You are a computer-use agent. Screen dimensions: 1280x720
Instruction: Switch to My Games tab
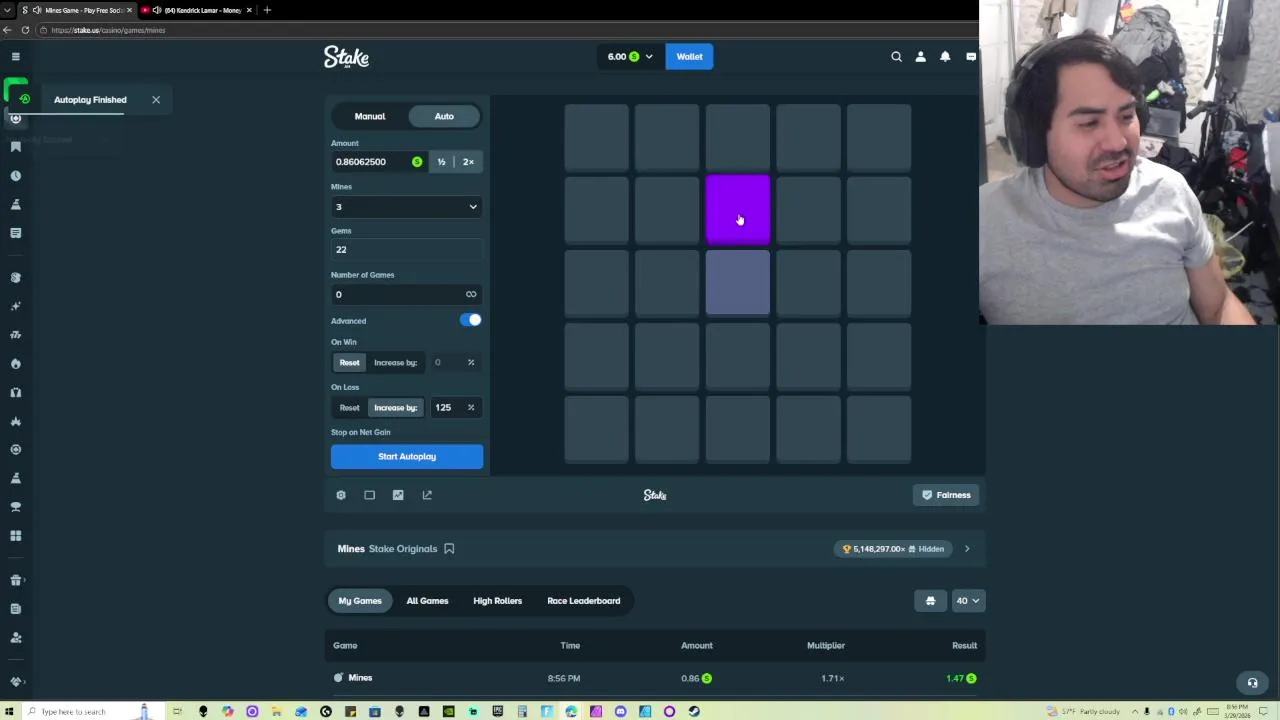(360, 601)
